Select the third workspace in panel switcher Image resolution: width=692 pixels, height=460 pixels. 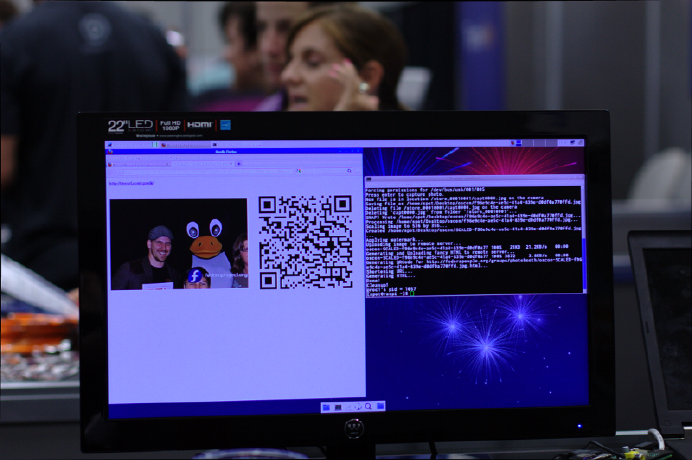[539, 143]
